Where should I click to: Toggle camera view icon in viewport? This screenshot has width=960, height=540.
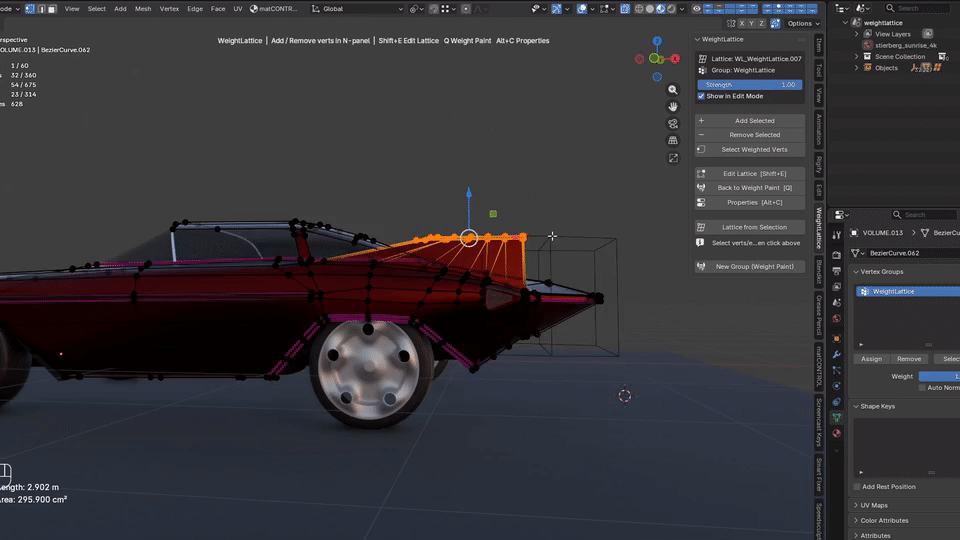click(x=673, y=124)
